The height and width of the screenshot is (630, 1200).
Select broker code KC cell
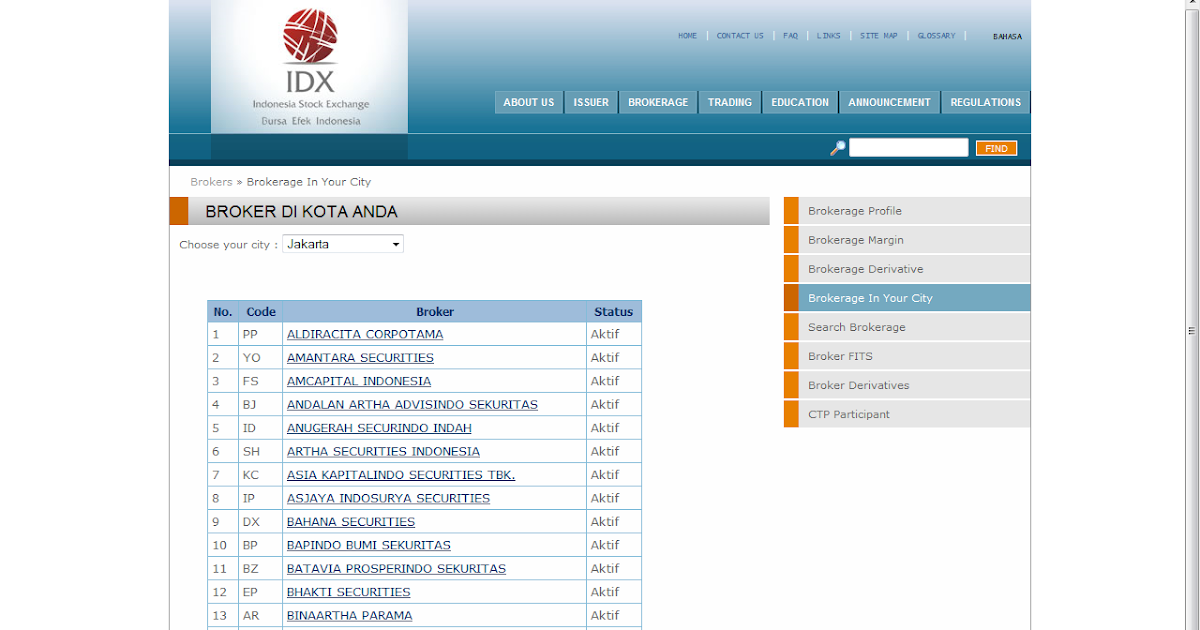tap(261, 475)
